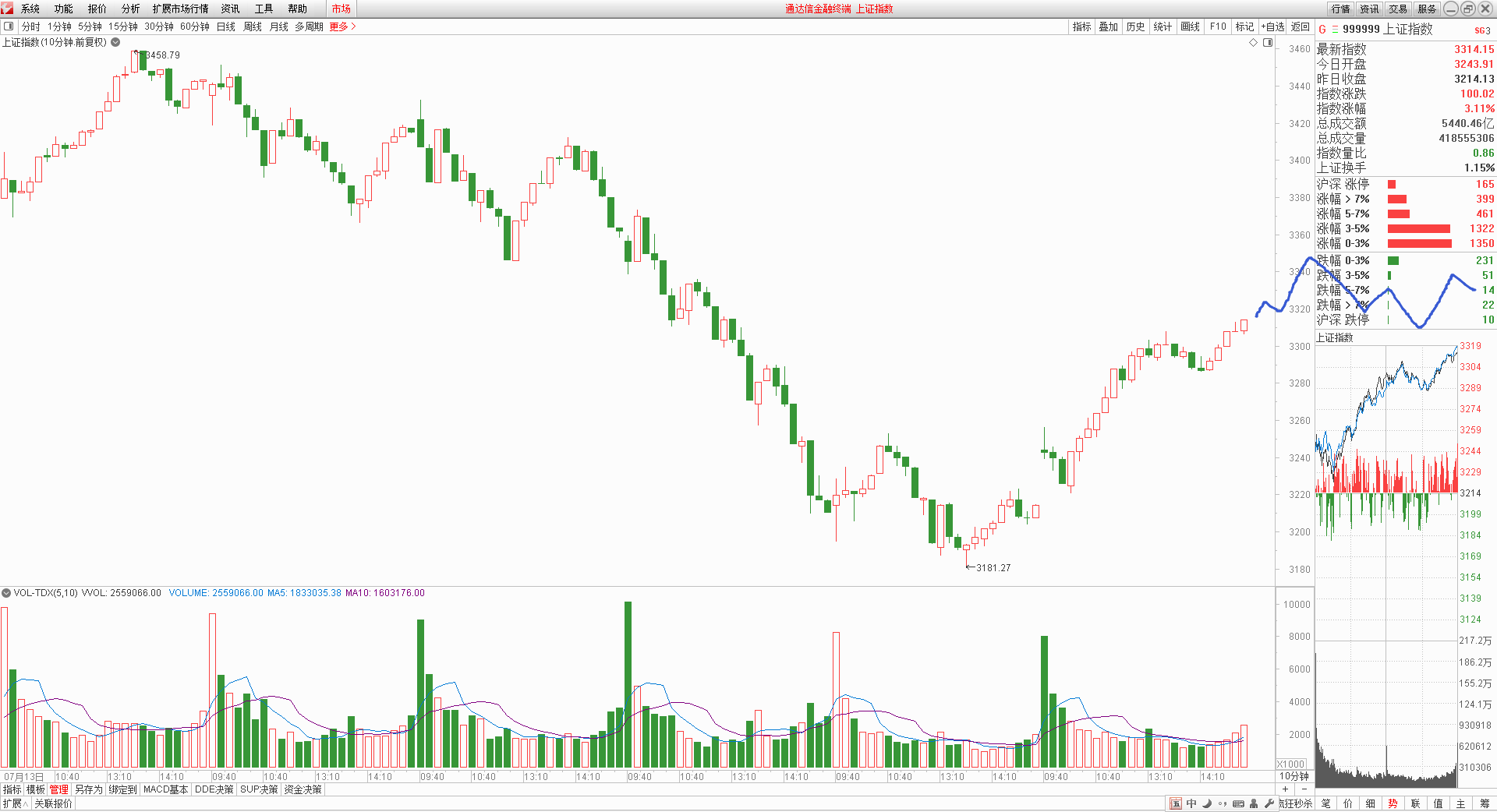Image resolution: width=1497 pixels, height=812 pixels.
Task: Toggle the IME moon half-width icon
Action: (x=1207, y=803)
